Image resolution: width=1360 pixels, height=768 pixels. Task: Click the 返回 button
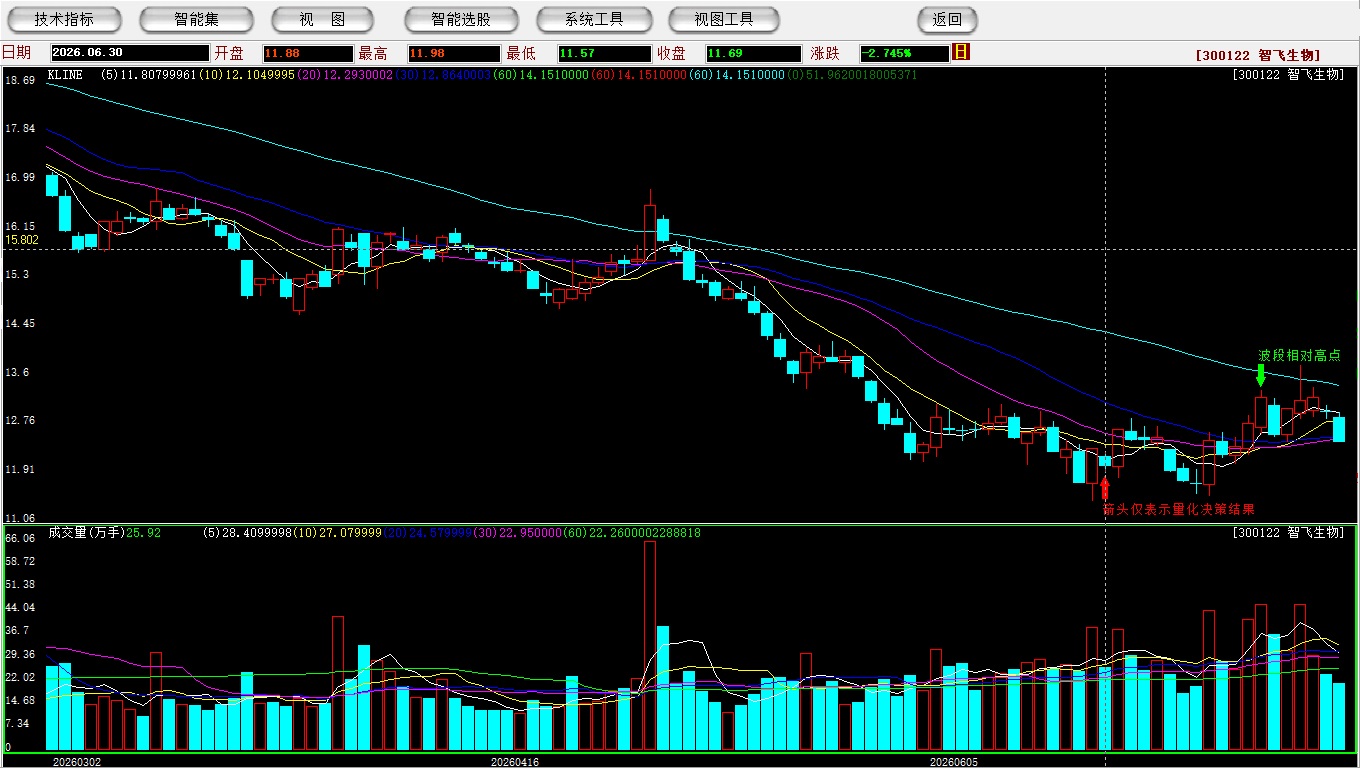[x=947, y=19]
